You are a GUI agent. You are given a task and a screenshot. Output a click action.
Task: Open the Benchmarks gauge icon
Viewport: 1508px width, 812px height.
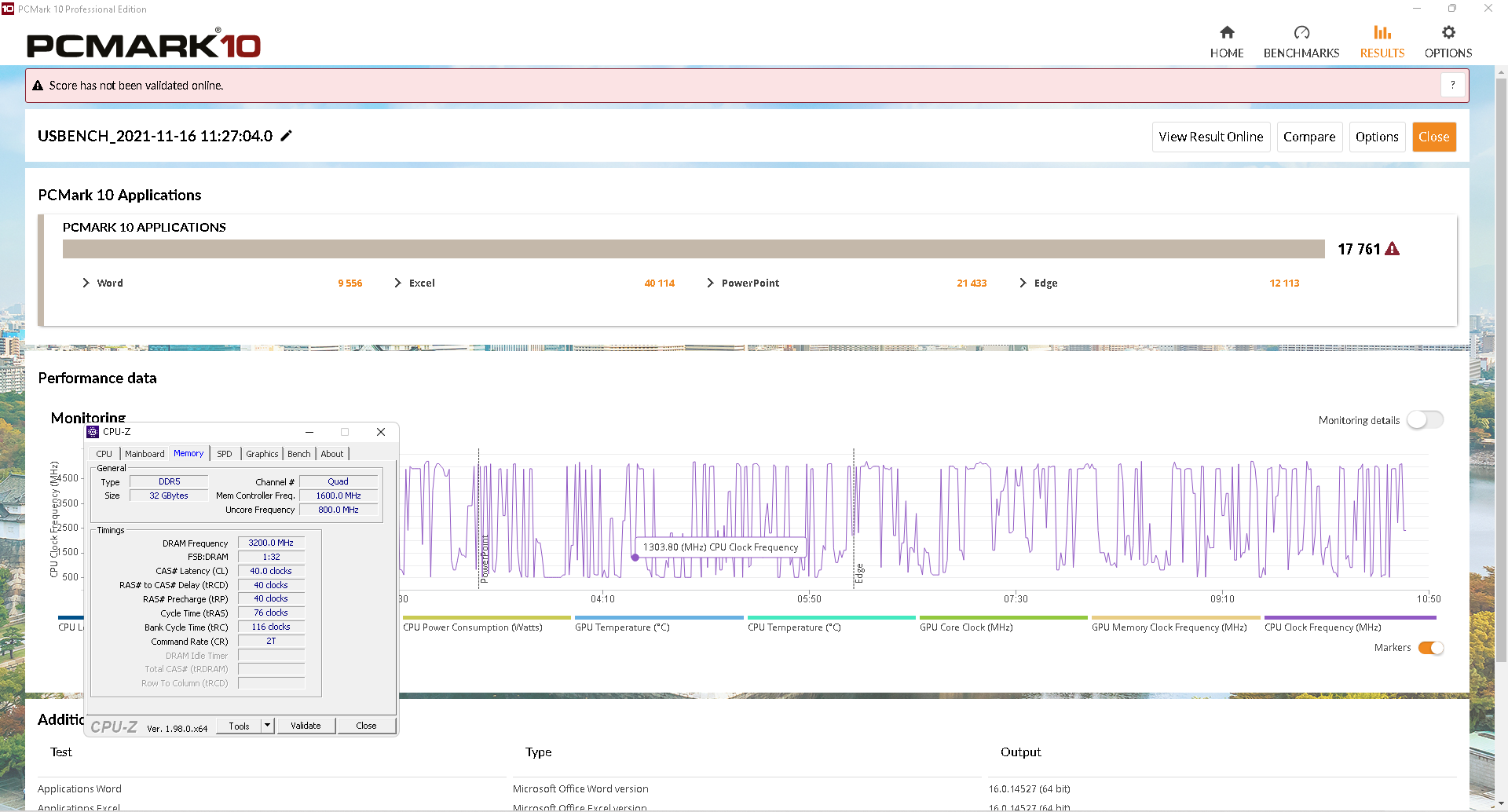click(x=1301, y=32)
